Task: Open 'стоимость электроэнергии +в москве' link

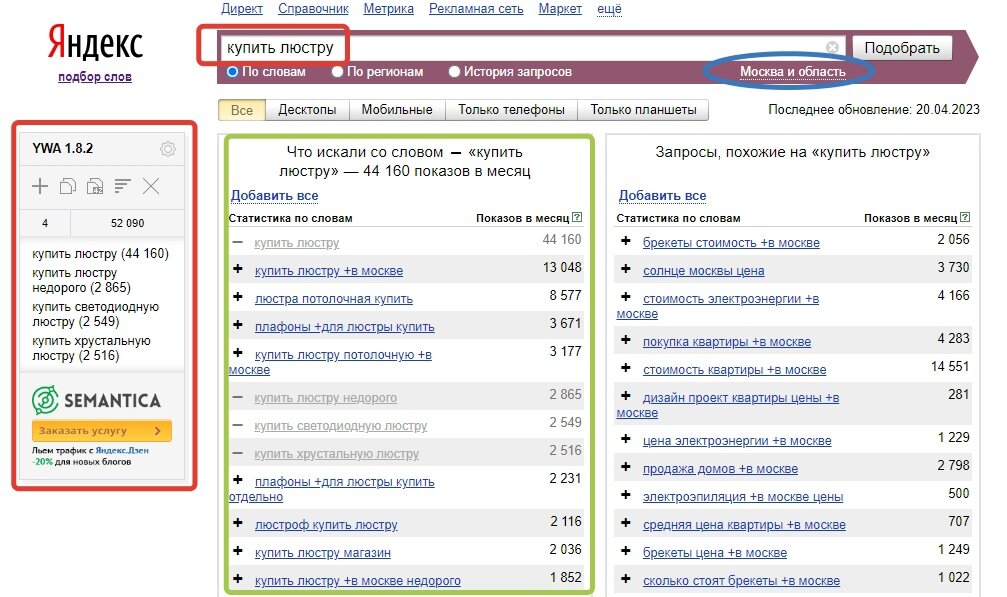Action: tap(717, 306)
